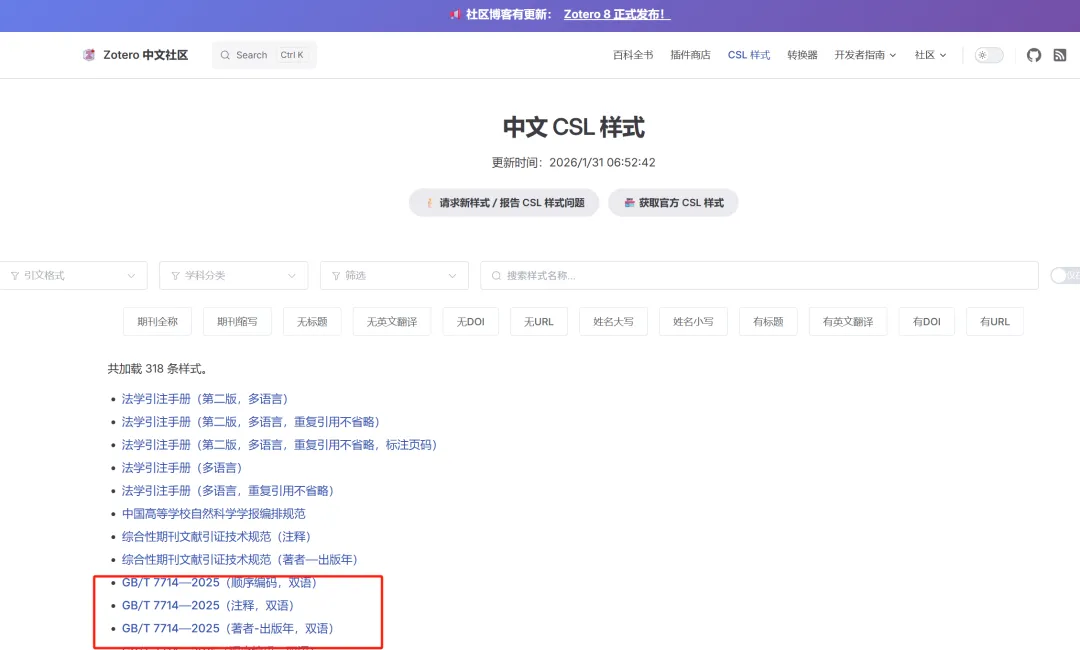Open 法学引注手册 第二版 标注页码 style
This screenshot has width=1080, height=650.
pyautogui.click(x=279, y=445)
